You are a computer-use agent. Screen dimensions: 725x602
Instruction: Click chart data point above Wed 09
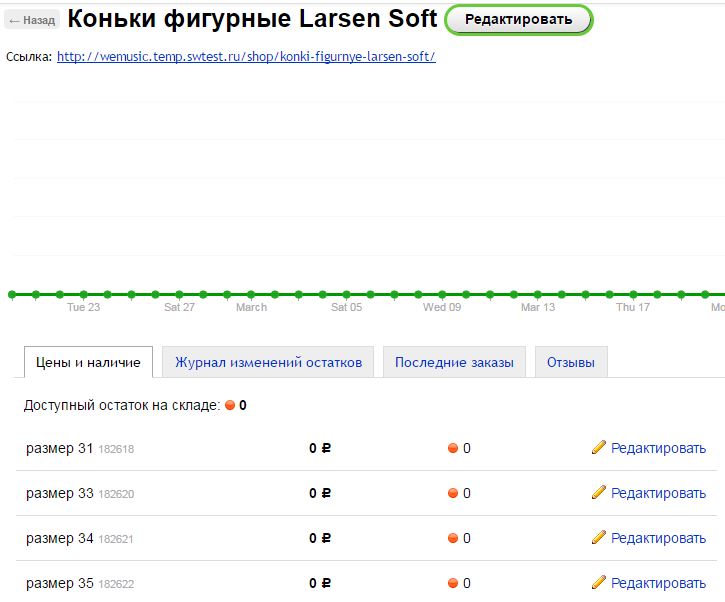click(x=442, y=294)
